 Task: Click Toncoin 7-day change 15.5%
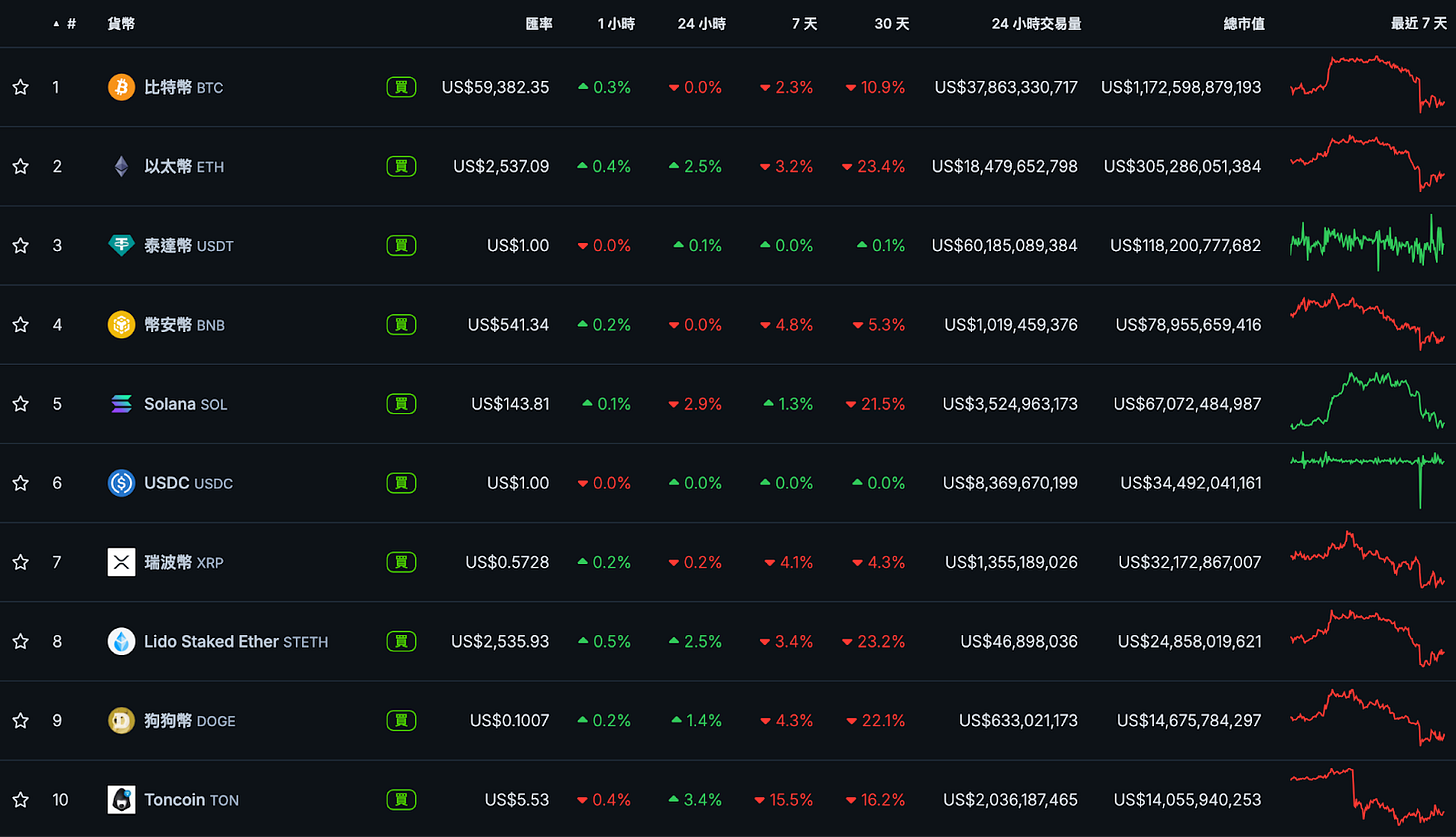pos(783,800)
